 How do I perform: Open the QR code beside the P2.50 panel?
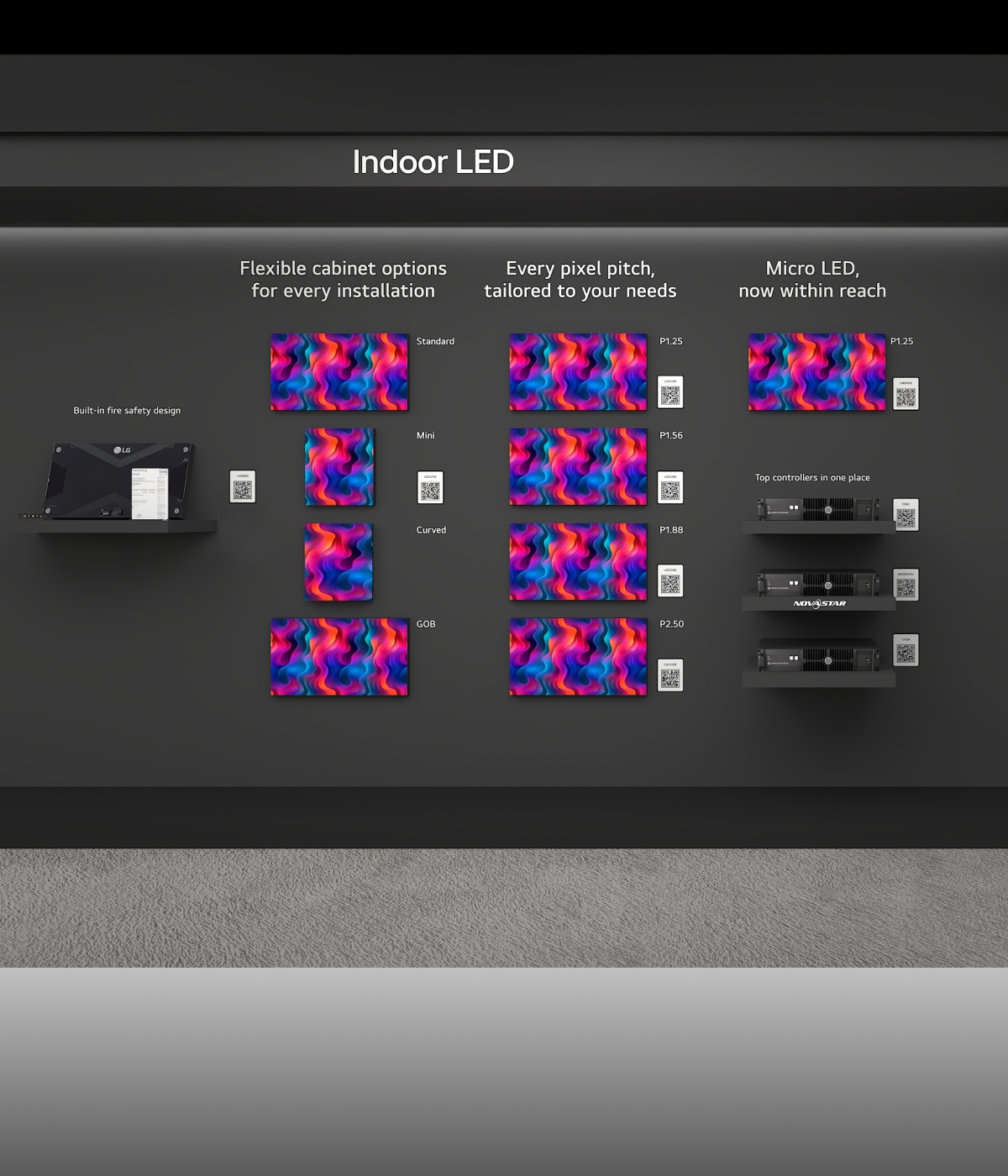669,675
